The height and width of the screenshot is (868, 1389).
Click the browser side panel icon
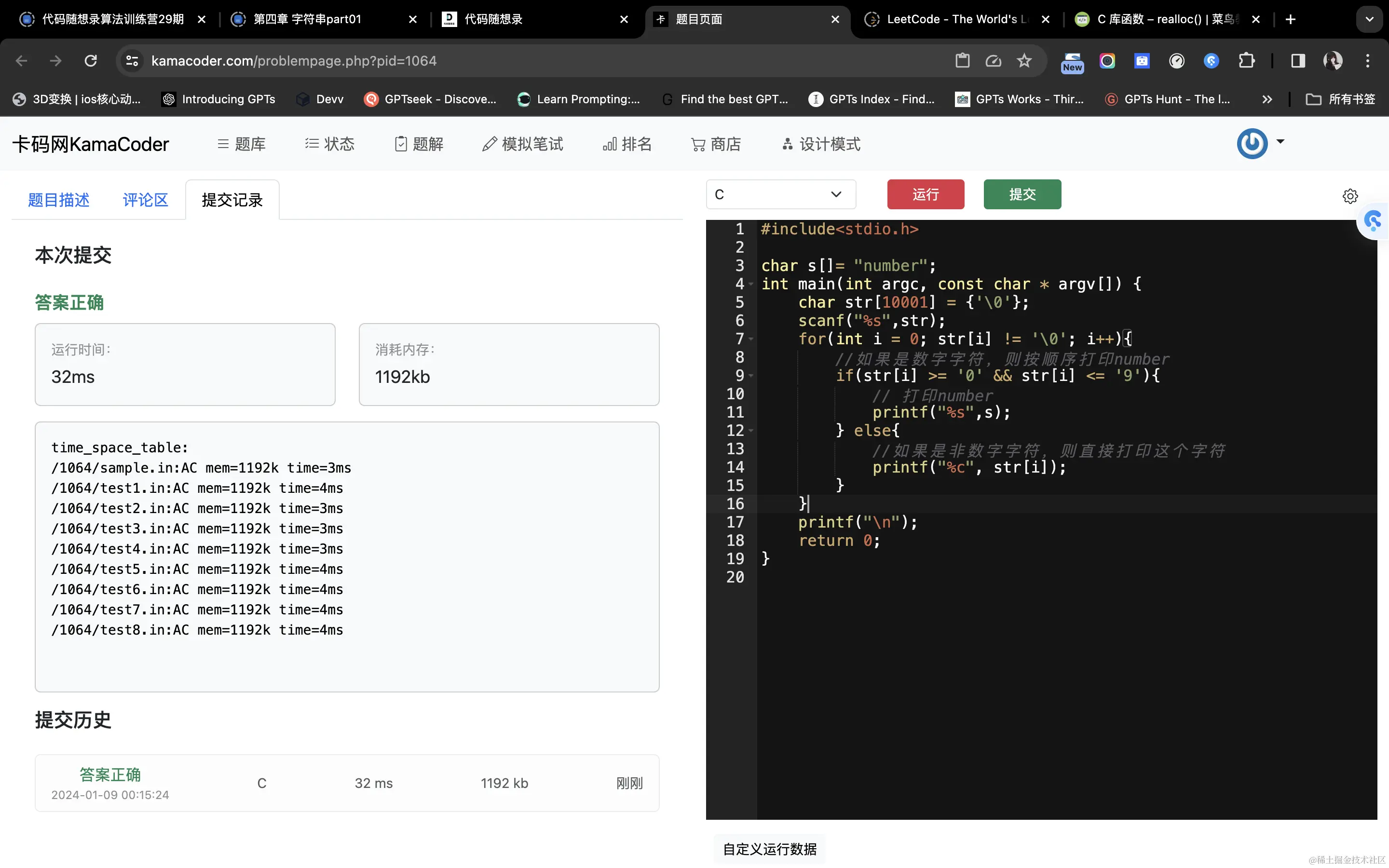(x=1298, y=61)
